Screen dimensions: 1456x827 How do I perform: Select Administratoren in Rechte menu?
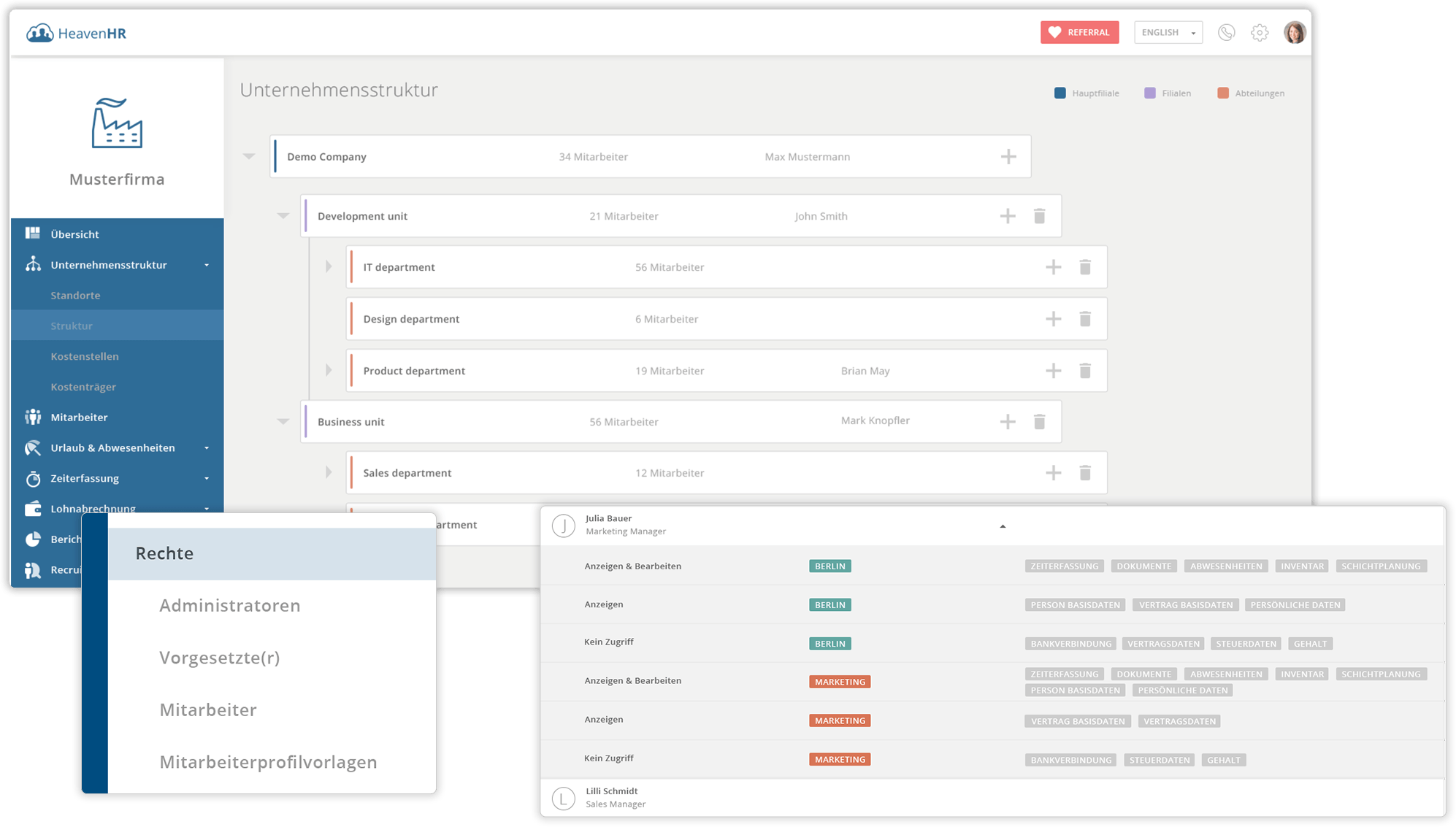pos(230,605)
